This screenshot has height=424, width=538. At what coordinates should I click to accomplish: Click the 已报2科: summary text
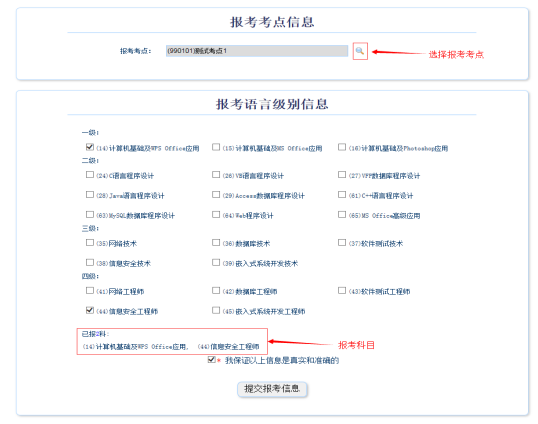click(95, 334)
